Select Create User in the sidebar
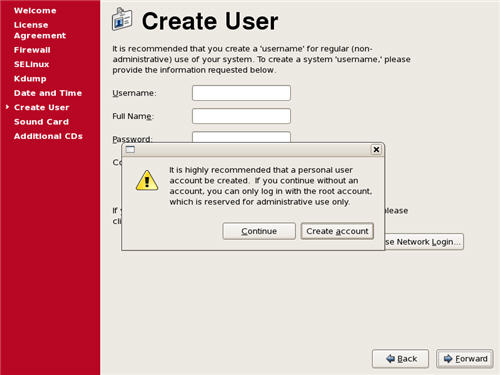Viewport: 500px width, 375px height. pyautogui.click(x=41, y=107)
